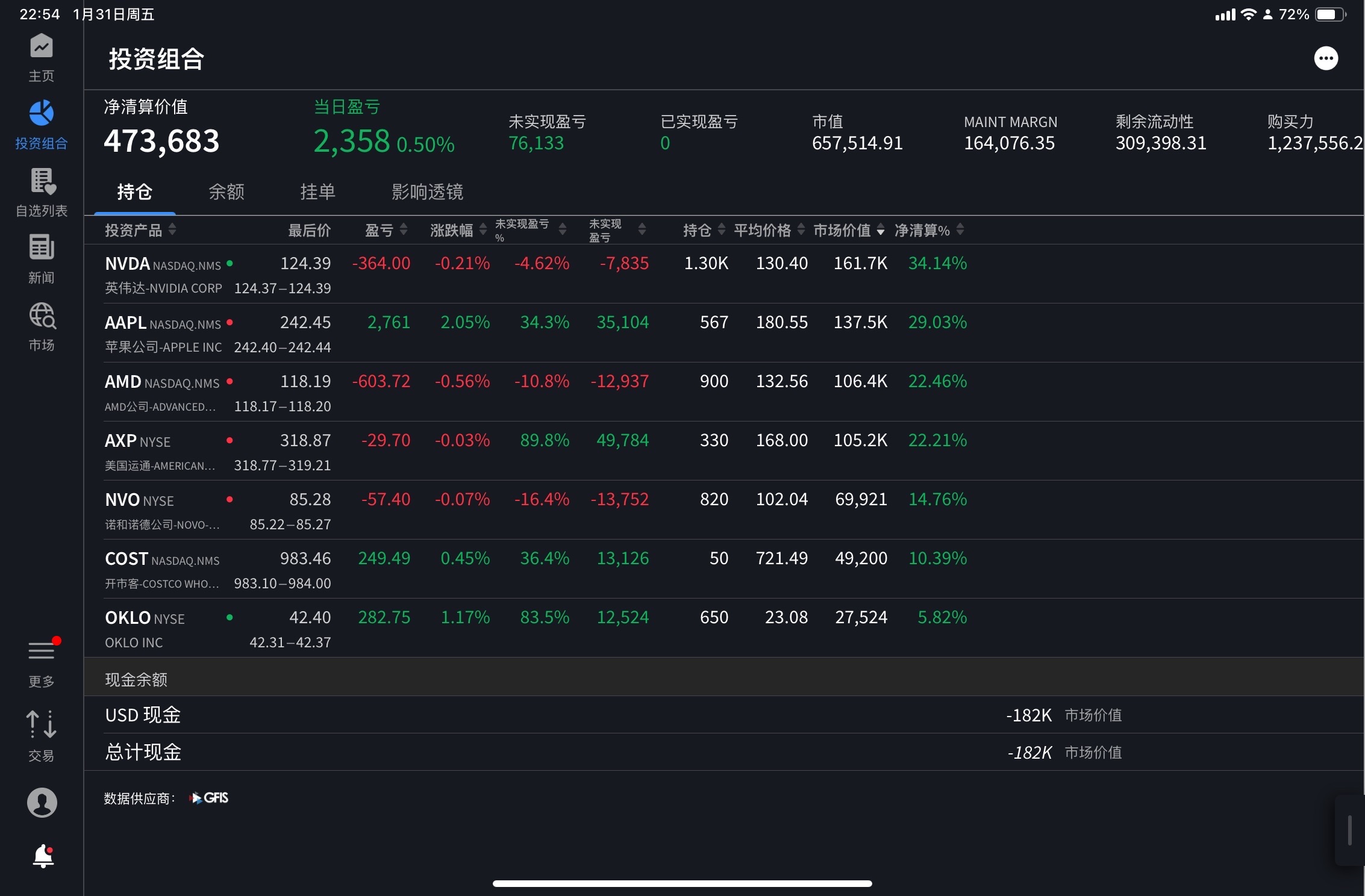Open the Trade arrows icon
The image size is (1365, 896).
[41, 724]
